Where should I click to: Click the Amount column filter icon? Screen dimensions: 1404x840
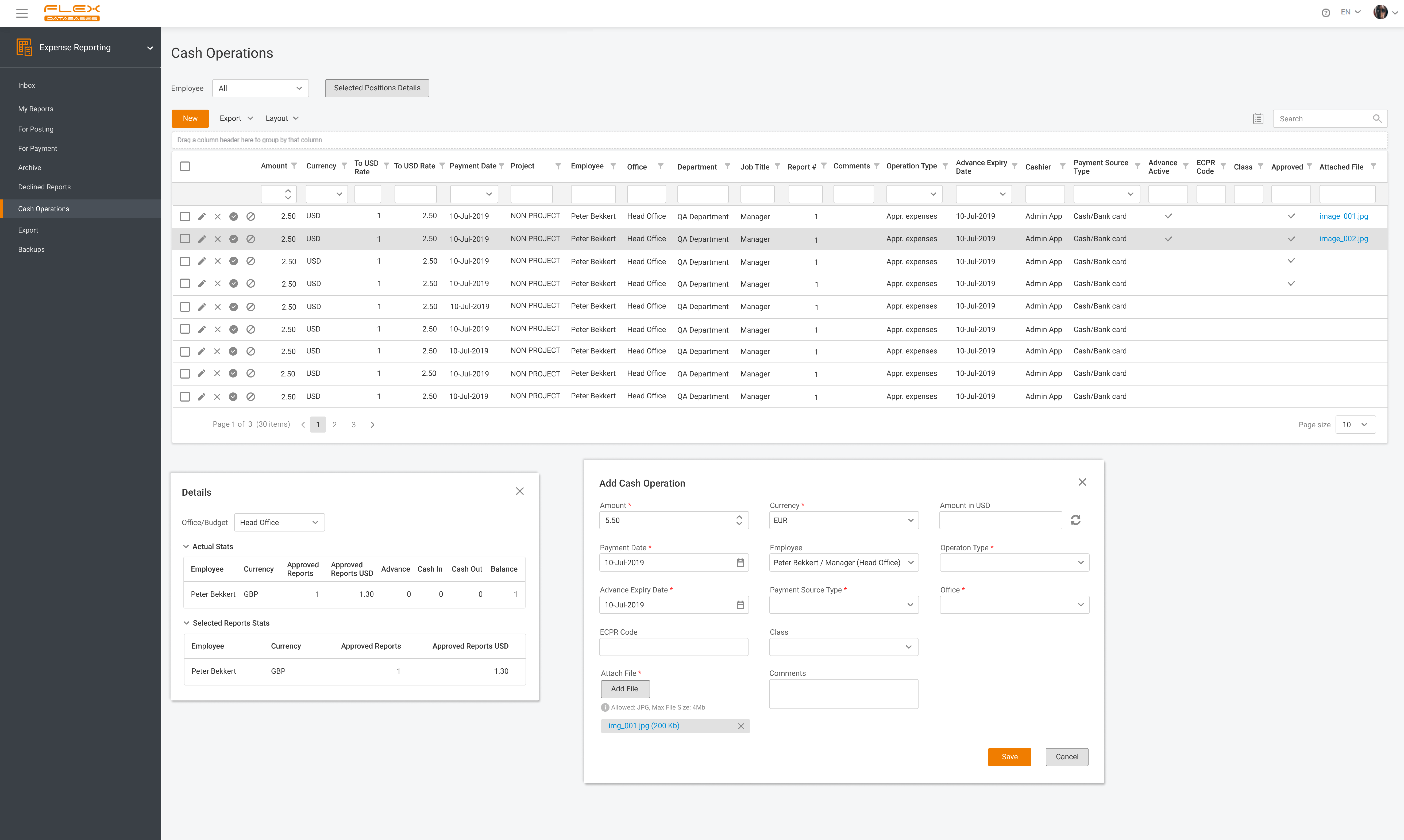pos(294,166)
